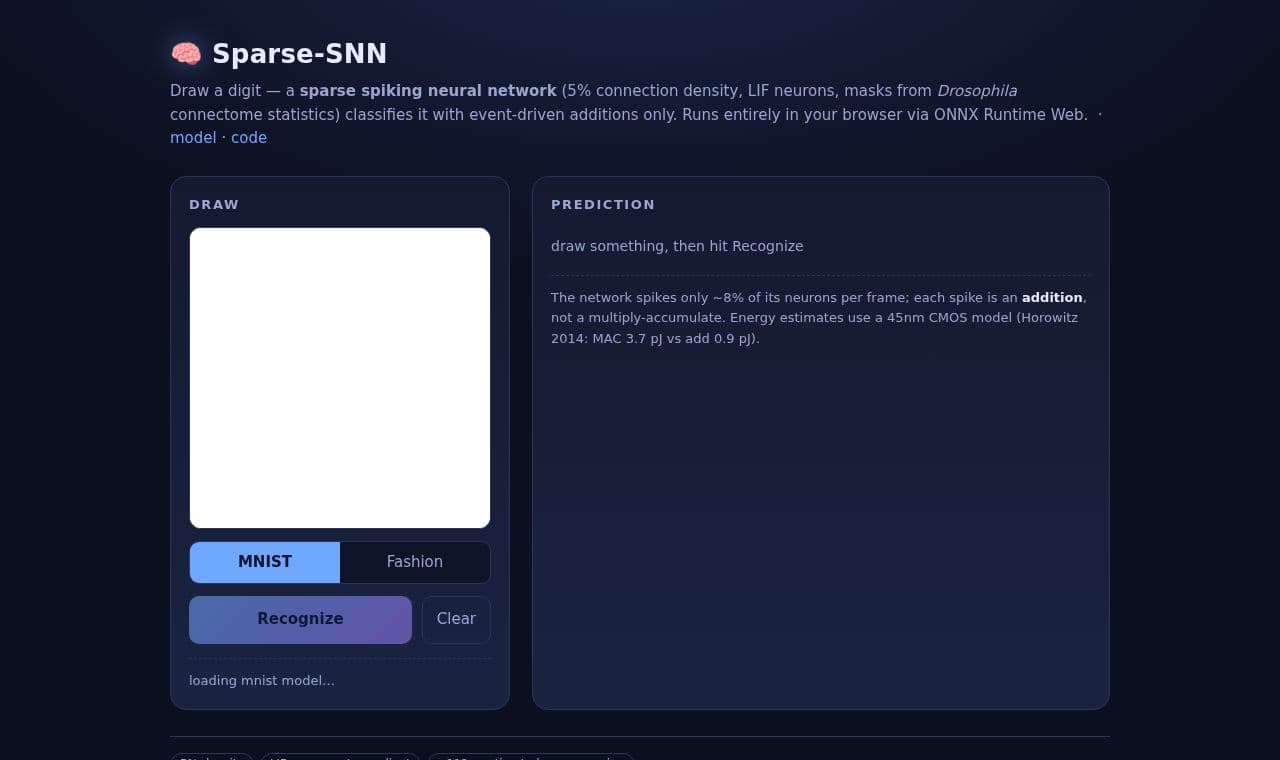Click the Recognize button
1280x760 pixels.
pos(300,620)
